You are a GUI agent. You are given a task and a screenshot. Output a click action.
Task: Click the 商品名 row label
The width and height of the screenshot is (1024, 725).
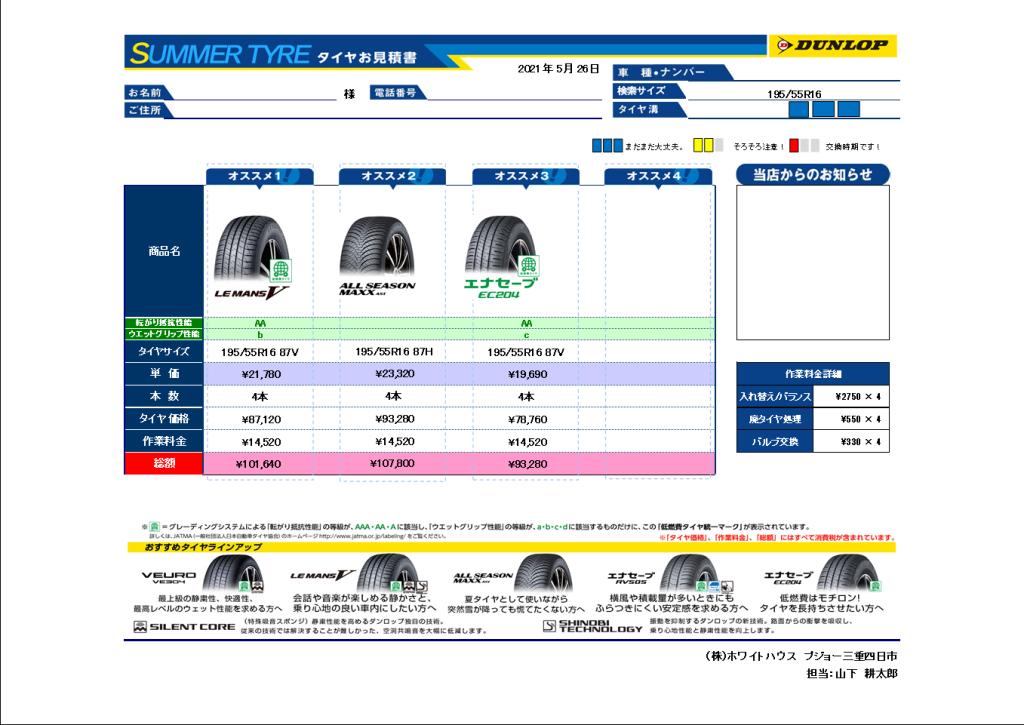point(164,251)
